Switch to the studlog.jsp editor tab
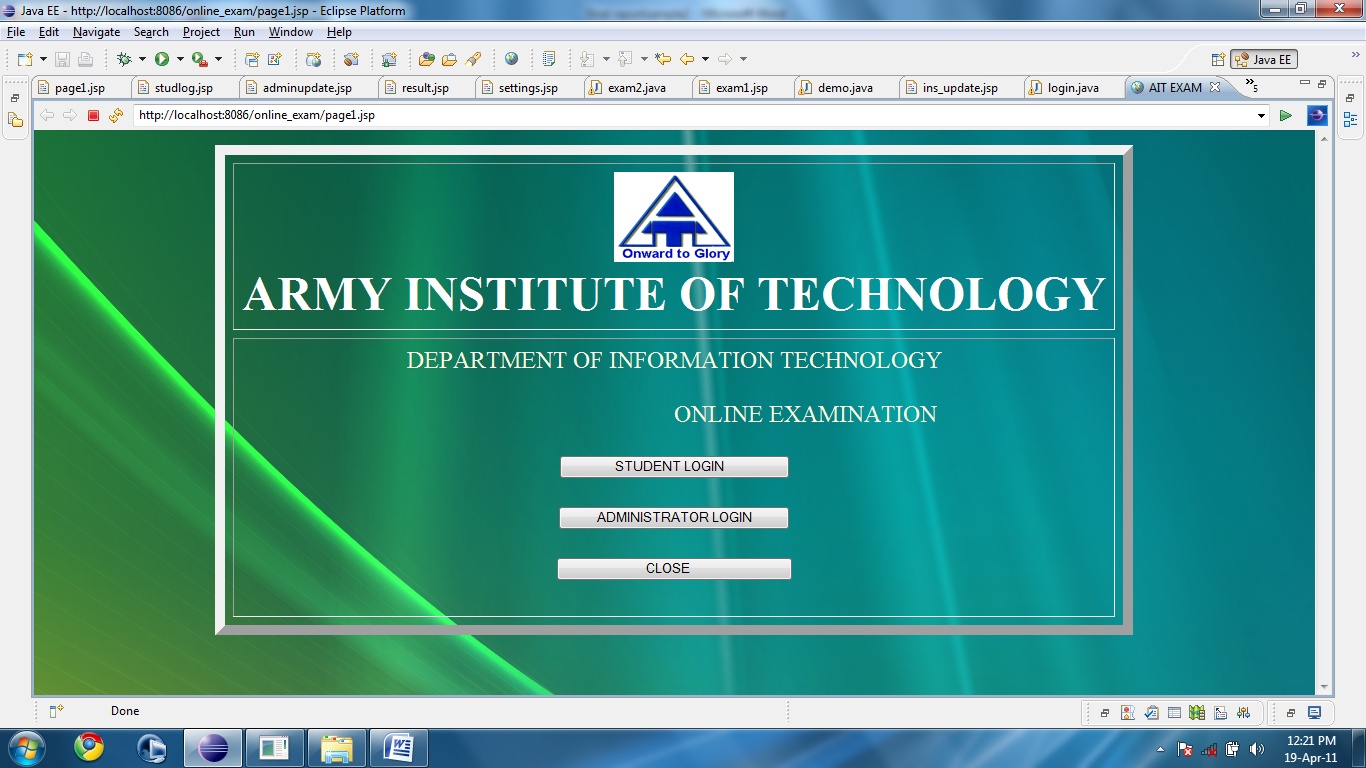This screenshot has width=1366, height=768. click(x=183, y=88)
